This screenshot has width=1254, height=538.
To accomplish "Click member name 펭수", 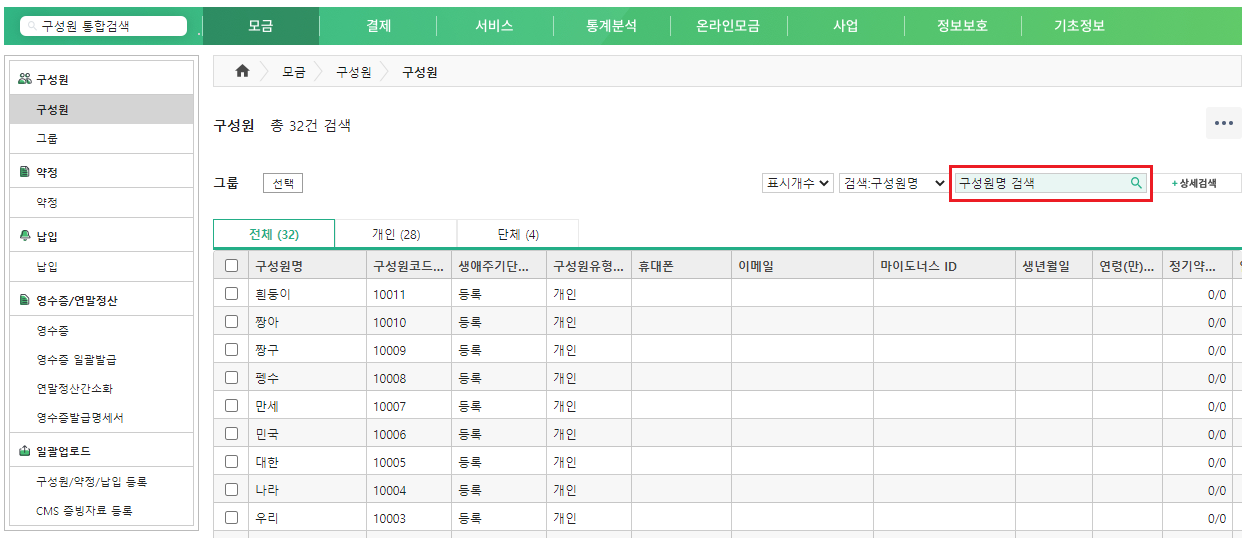I will coord(267,378).
